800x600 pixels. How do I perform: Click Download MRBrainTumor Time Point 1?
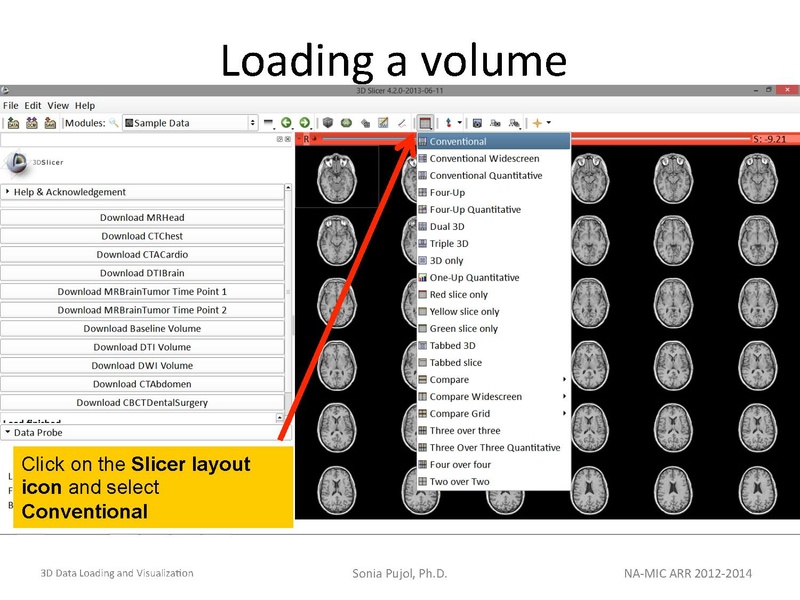pyautogui.click(x=142, y=291)
